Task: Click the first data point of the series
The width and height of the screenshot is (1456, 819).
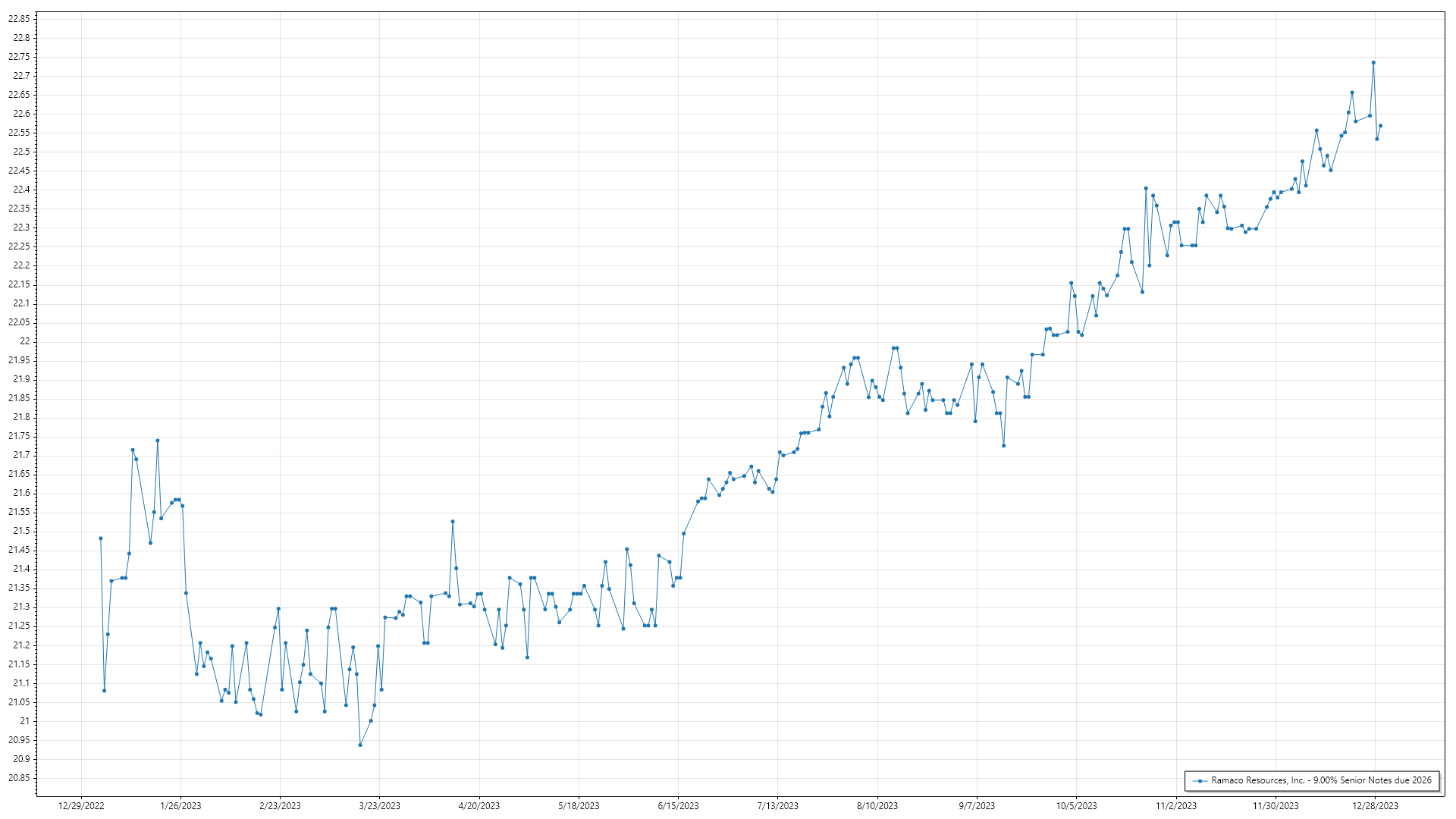Action: [x=101, y=538]
